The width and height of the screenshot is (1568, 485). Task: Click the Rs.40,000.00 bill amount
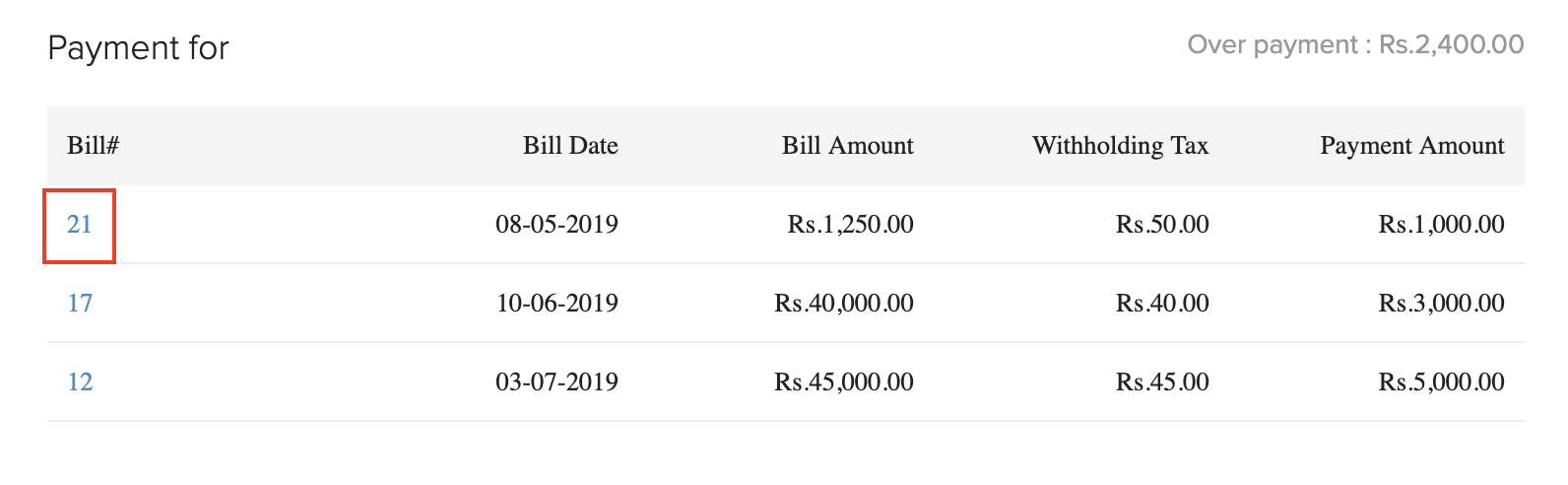point(844,304)
